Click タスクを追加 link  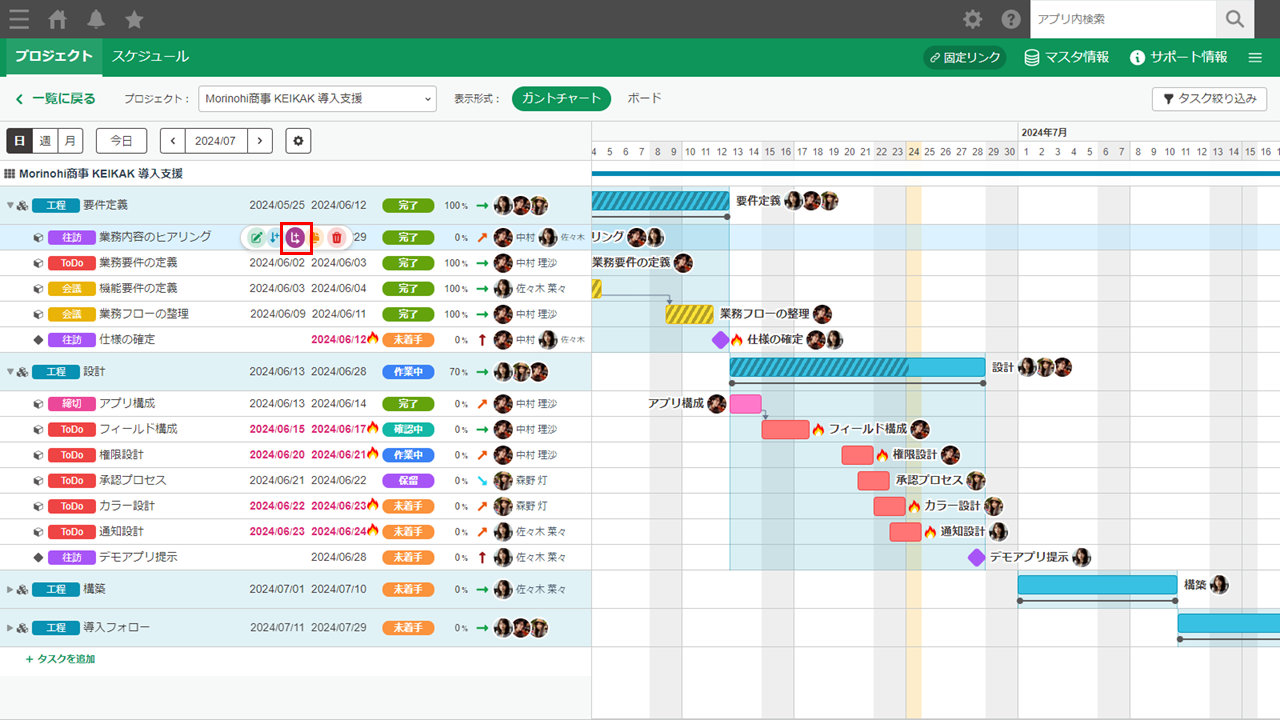pyautogui.click(x=60, y=659)
